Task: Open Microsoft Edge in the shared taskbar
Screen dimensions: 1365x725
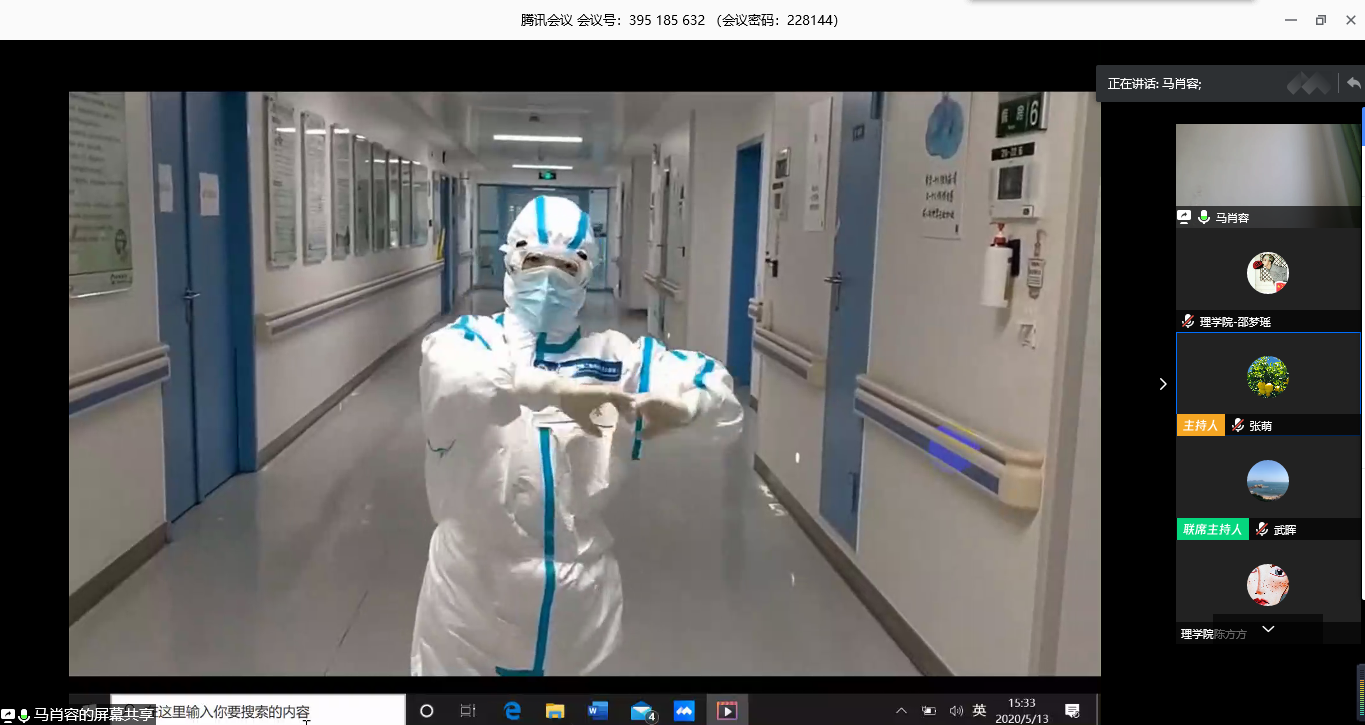Action: (x=513, y=711)
